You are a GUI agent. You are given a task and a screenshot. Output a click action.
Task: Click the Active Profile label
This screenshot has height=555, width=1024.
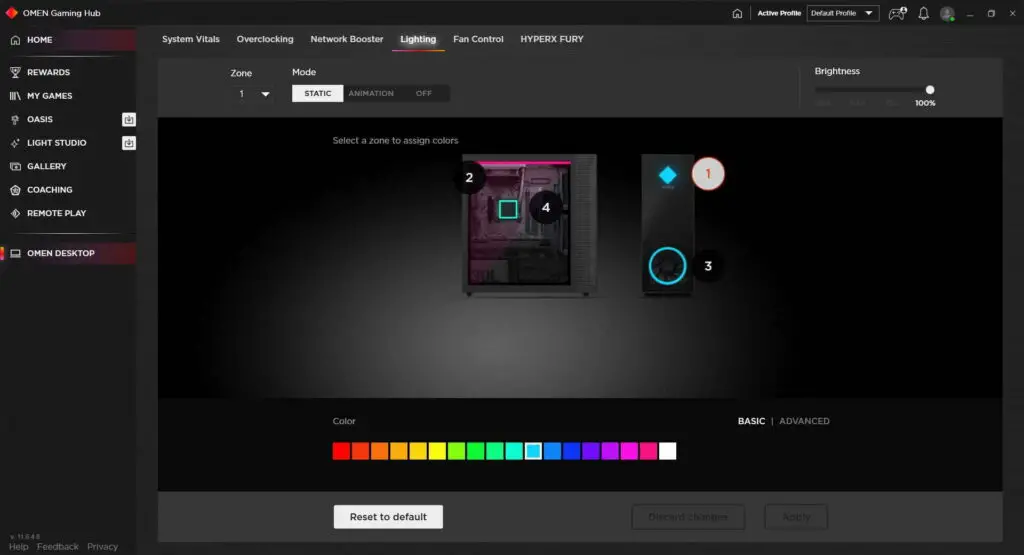pos(778,13)
